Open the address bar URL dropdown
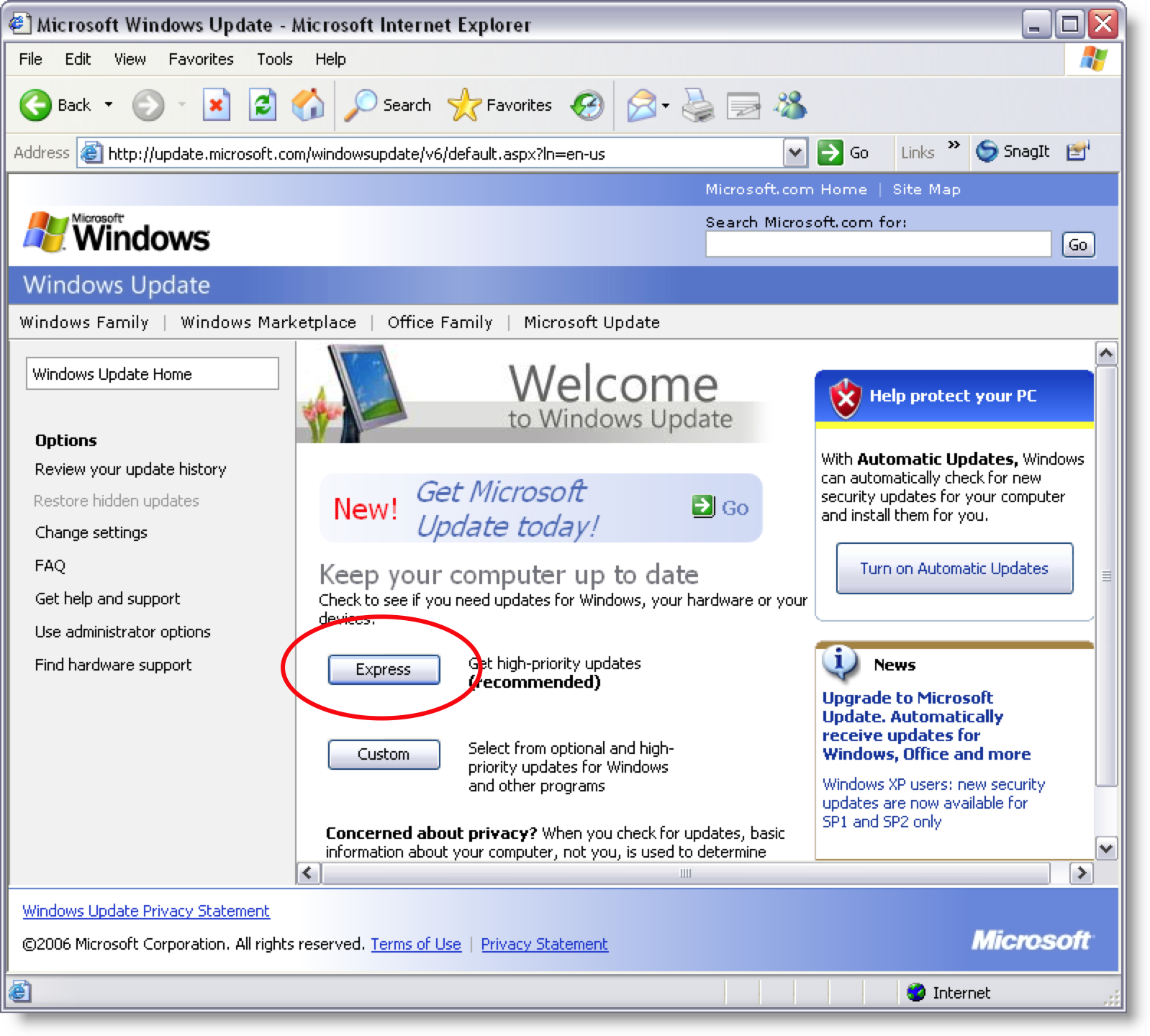Viewport: 1150px width, 1036px height. (x=794, y=153)
